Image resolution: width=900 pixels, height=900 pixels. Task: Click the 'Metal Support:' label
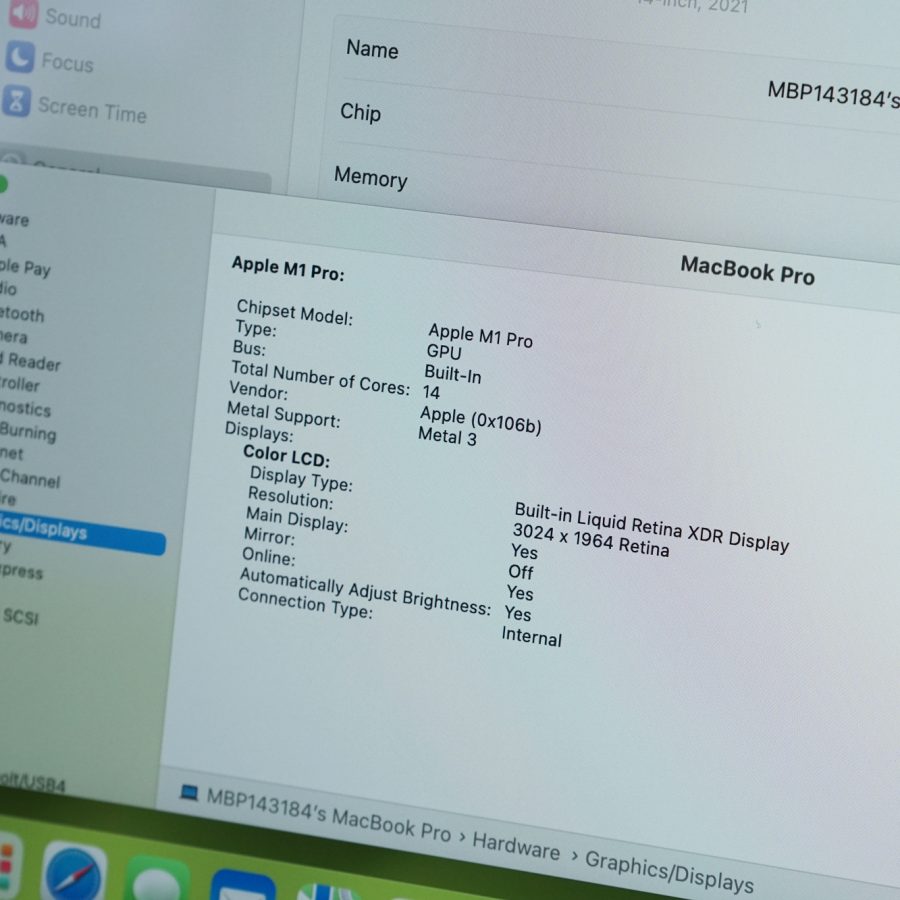(x=284, y=414)
